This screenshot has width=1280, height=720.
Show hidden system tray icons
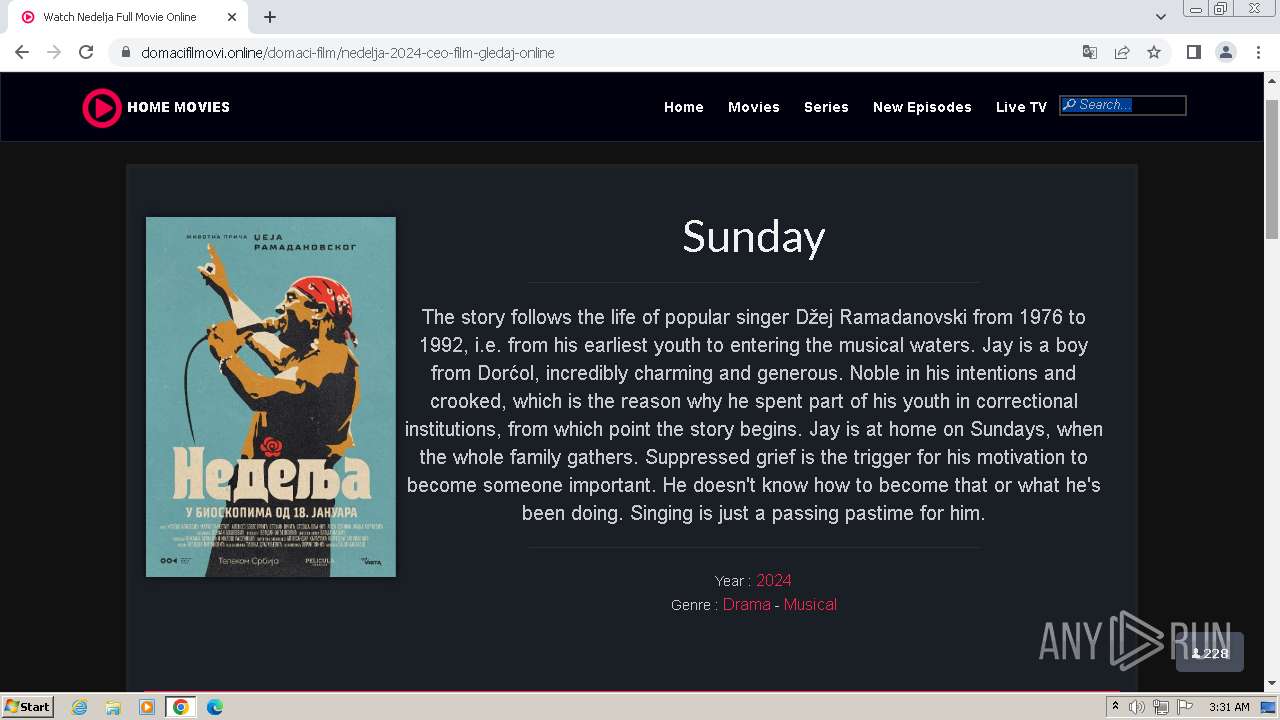click(1115, 707)
